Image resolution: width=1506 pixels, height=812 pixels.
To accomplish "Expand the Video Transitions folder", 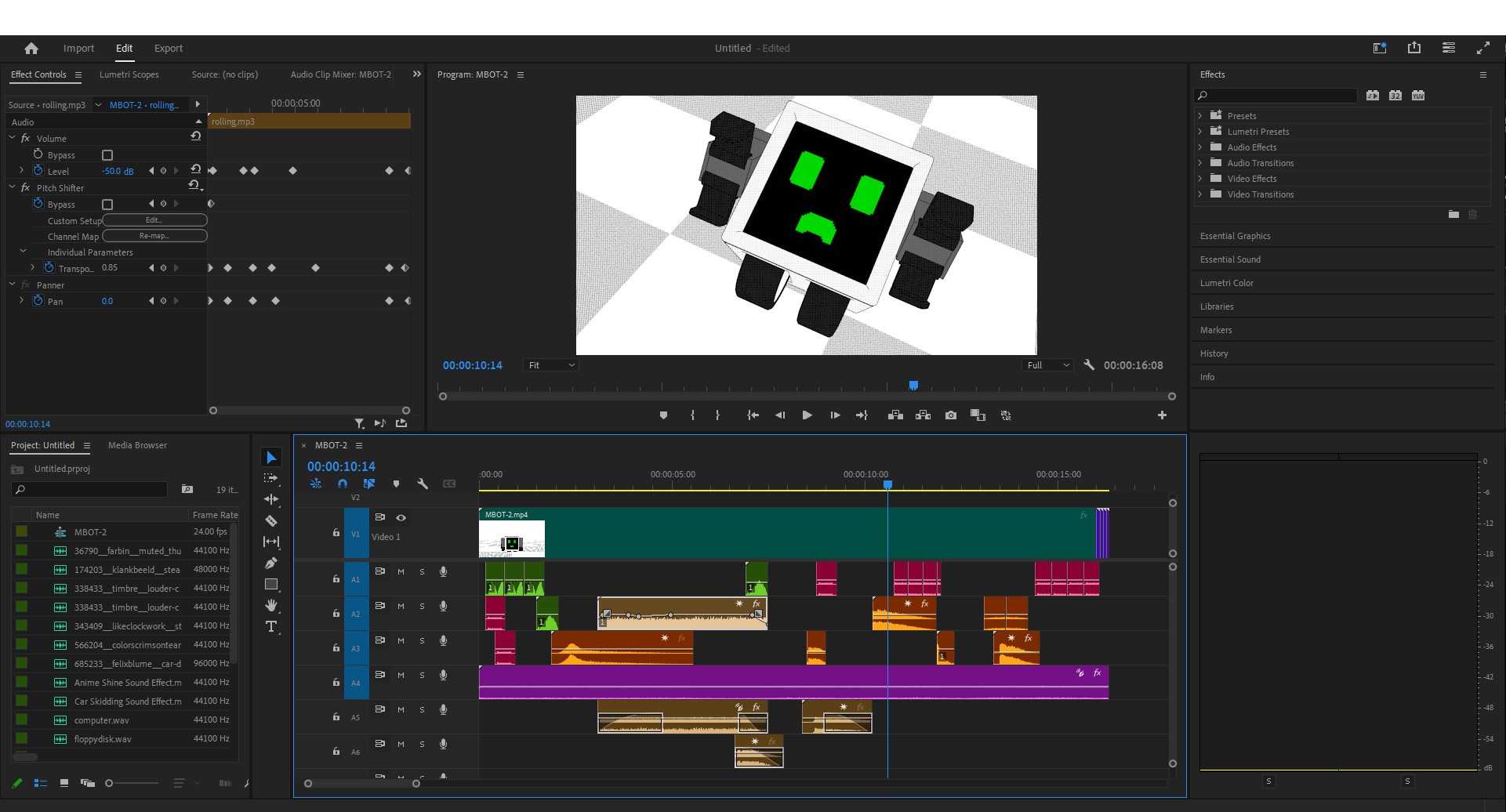I will pos(1199,194).
